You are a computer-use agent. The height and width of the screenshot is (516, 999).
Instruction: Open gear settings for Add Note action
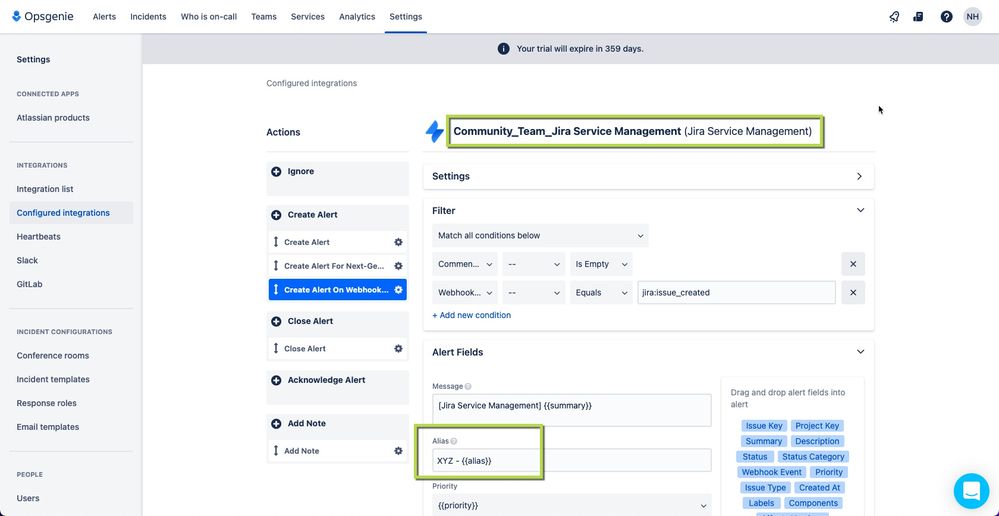tap(398, 451)
